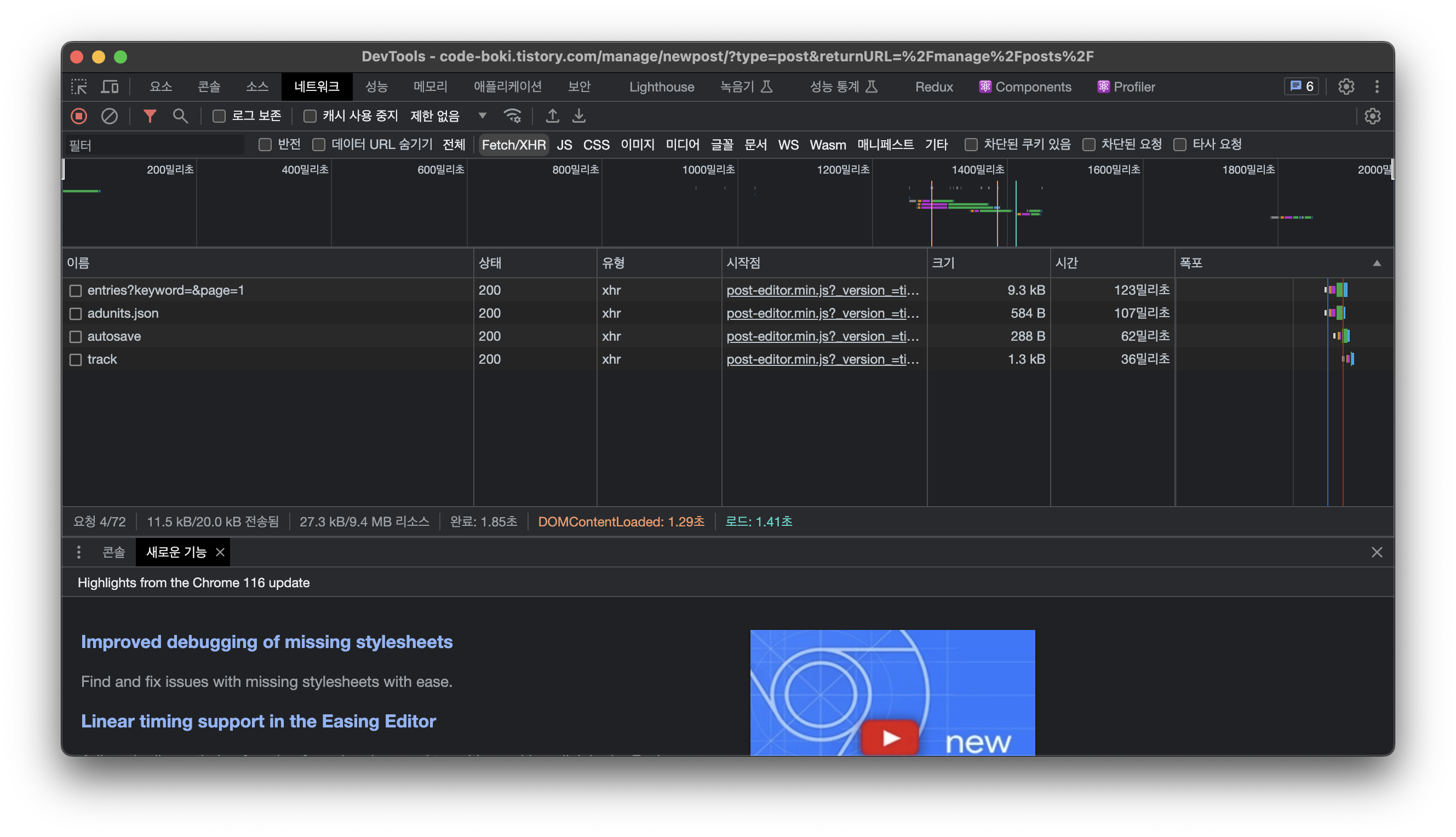Select the inspect element picker icon
The height and width of the screenshot is (837, 1456).
pyautogui.click(x=79, y=87)
